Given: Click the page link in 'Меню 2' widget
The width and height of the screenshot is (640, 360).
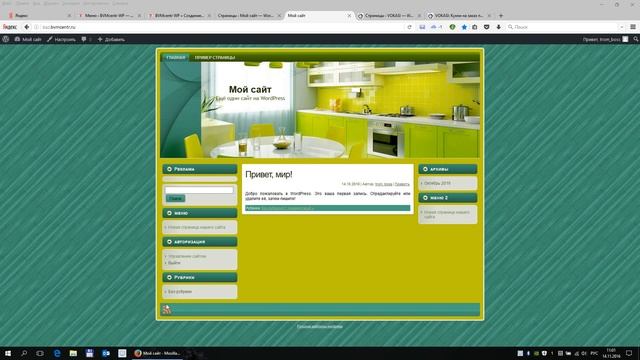Looking at the screenshot, I should tap(446, 215).
